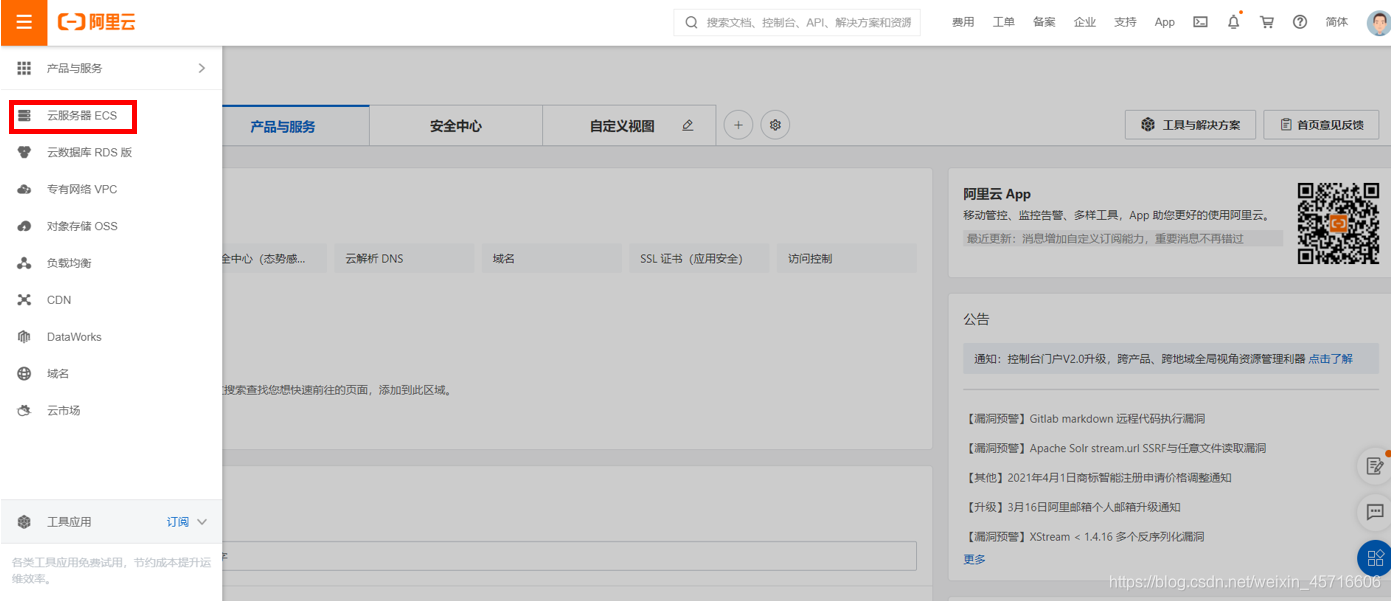Select 云数据库 RDS 版 label
This screenshot has width=1391, height=601.
90,152
